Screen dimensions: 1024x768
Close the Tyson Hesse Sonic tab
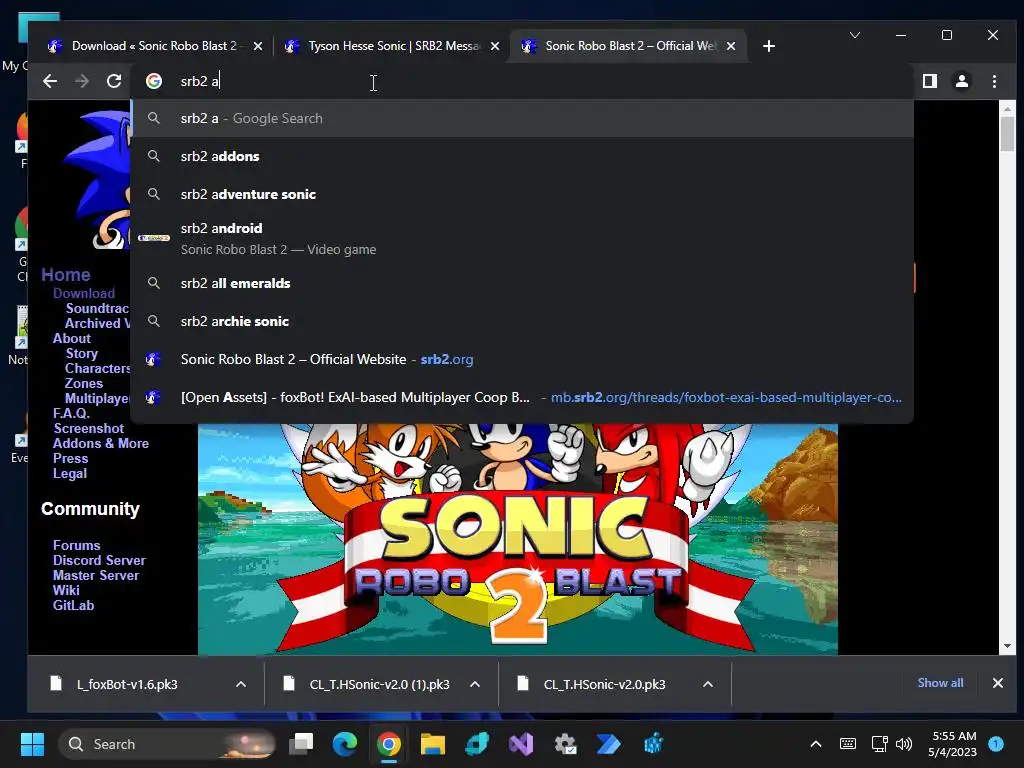[x=495, y=46]
